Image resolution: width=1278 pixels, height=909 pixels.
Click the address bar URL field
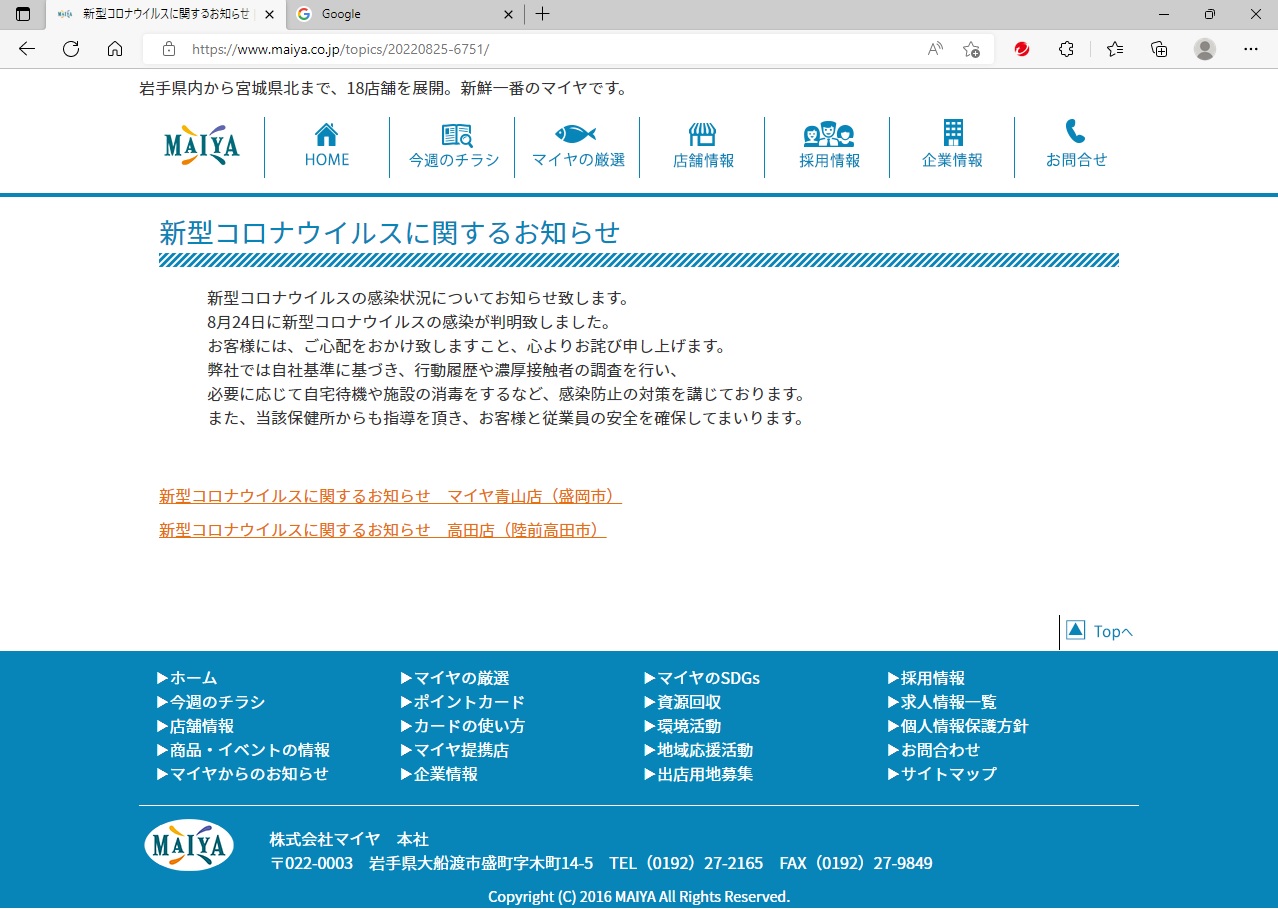pos(550,49)
